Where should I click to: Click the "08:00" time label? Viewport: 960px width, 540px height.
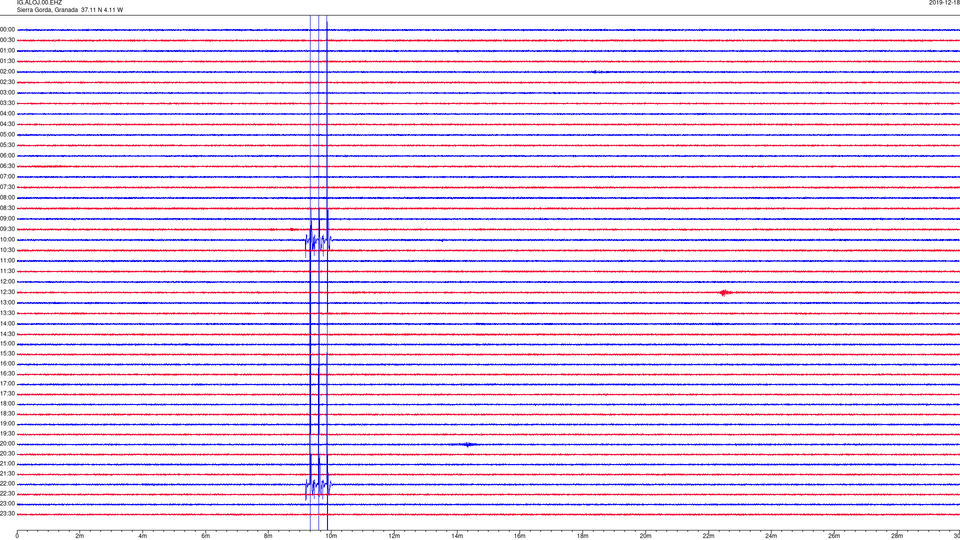coord(7,198)
